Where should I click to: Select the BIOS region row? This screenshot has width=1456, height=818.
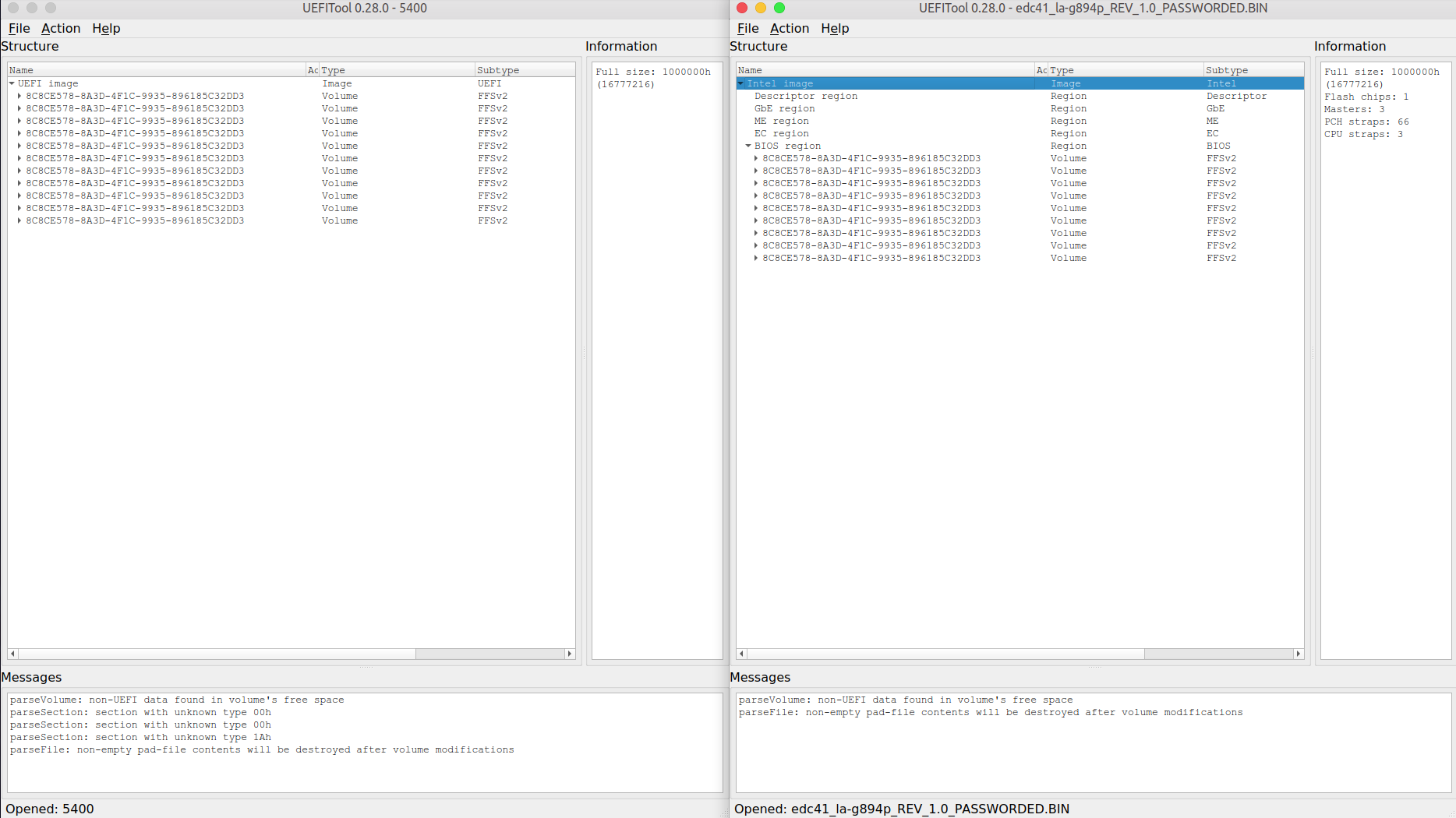tap(1020, 146)
